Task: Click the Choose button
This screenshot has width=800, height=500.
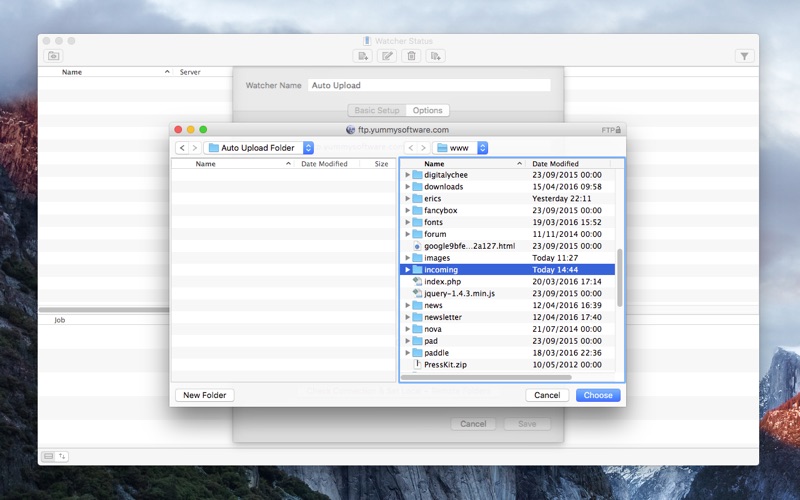Action: [x=598, y=395]
